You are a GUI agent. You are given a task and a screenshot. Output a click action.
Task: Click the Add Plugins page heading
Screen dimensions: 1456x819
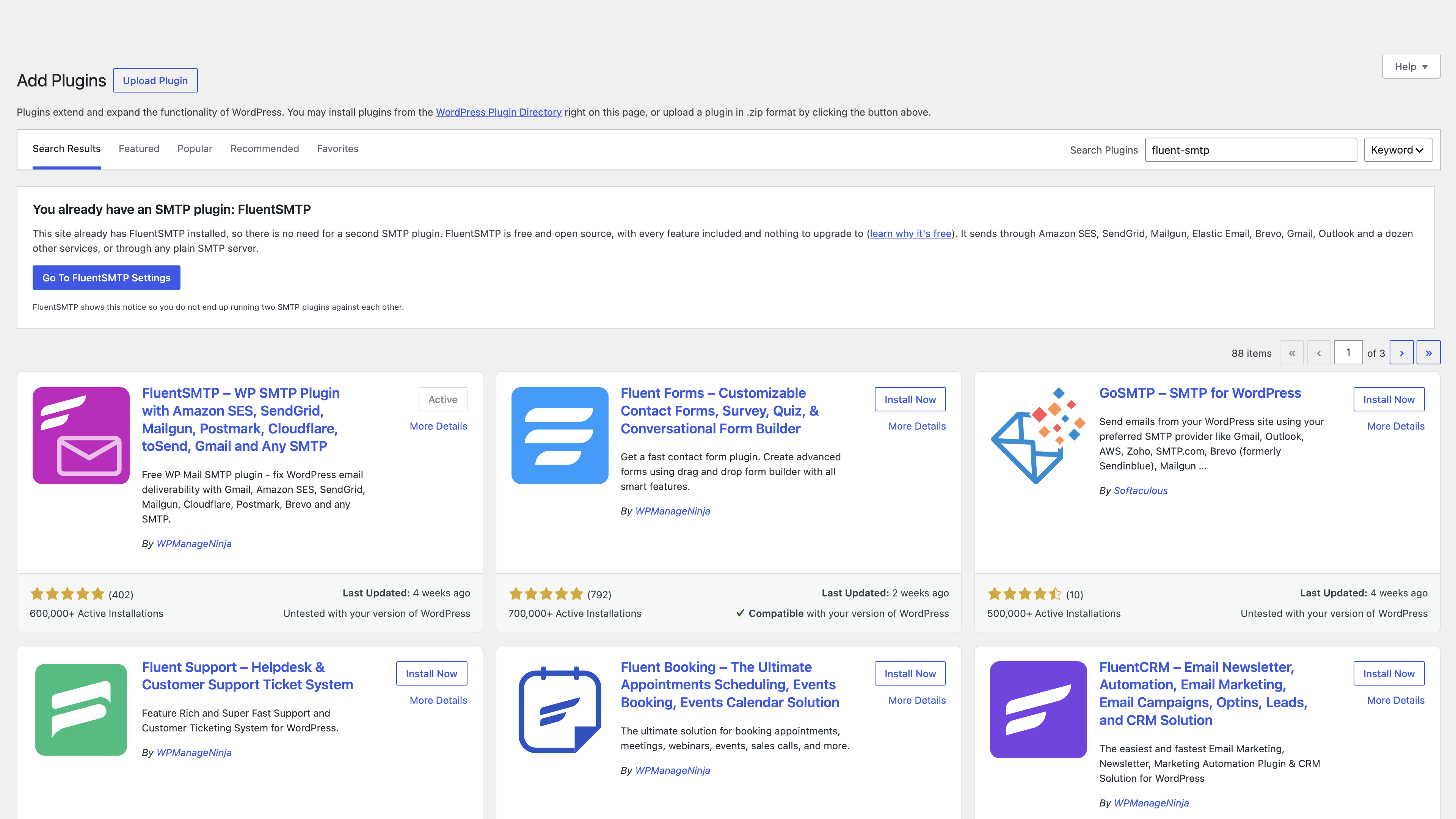[x=61, y=80]
